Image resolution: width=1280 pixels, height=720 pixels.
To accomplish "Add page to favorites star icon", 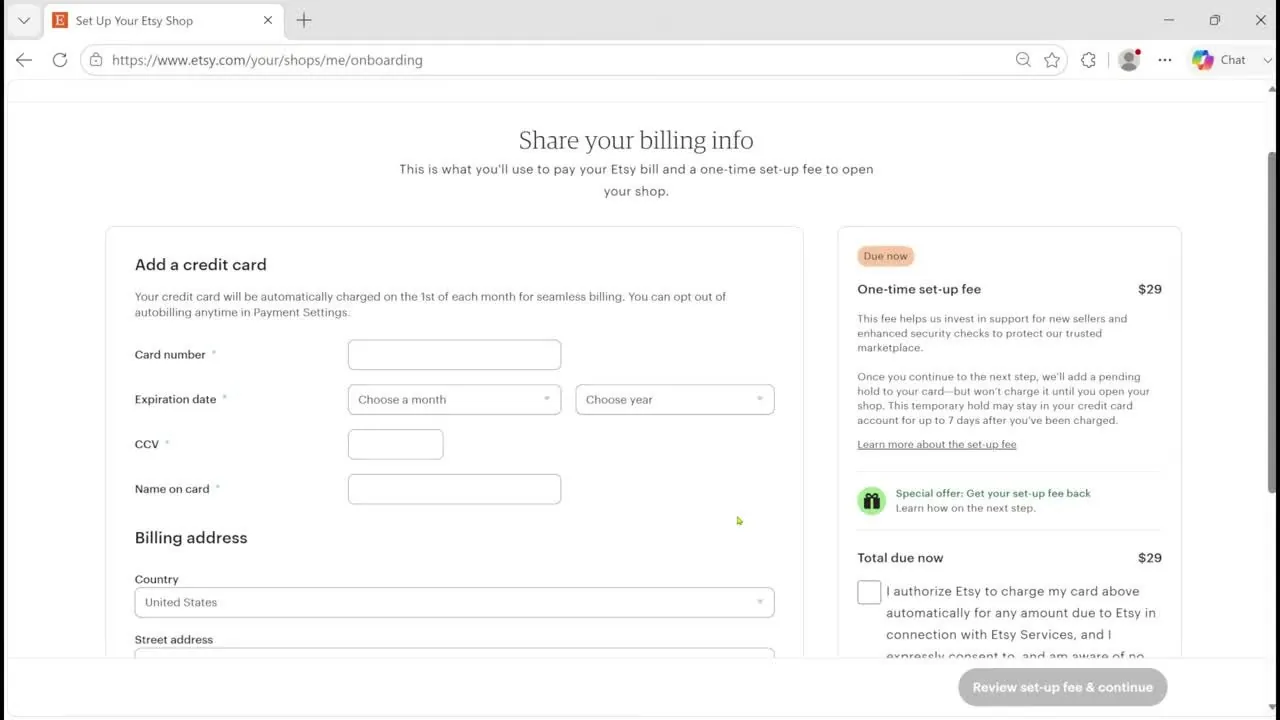I will [x=1052, y=60].
